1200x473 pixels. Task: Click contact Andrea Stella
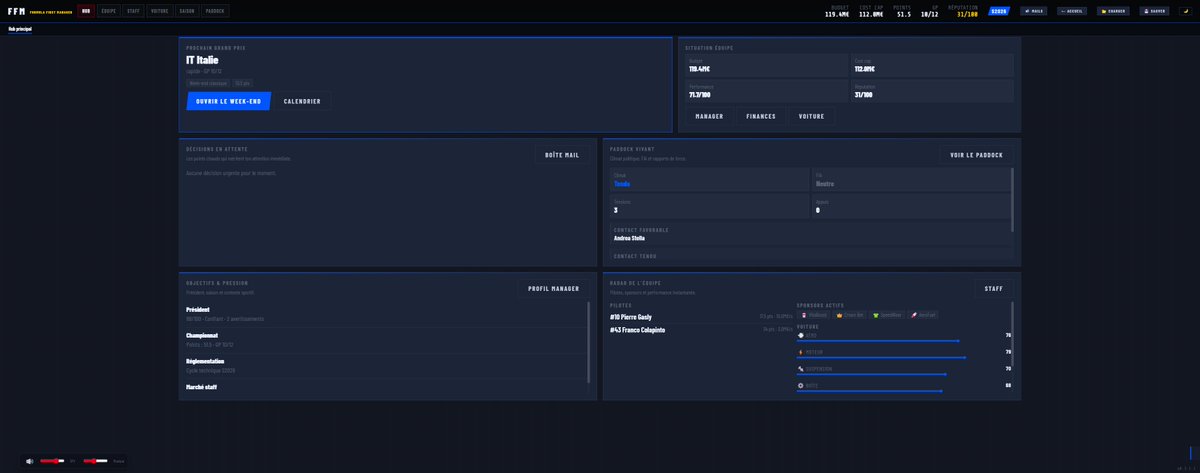[x=629, y=238]
